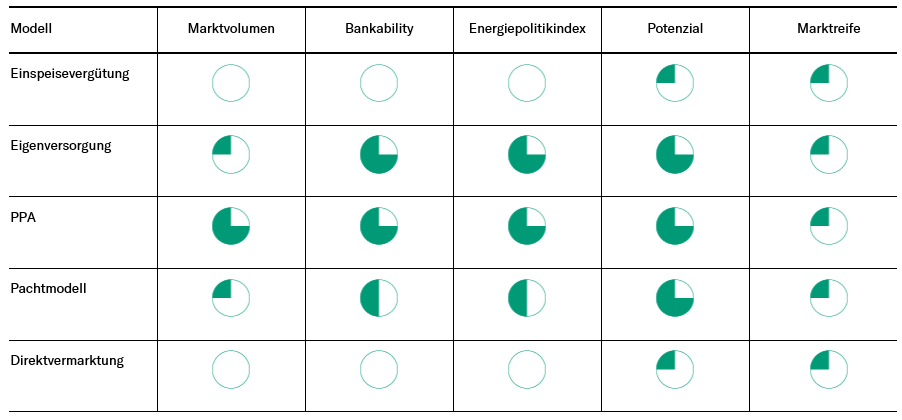Click the Eigenversorgung Energiepolitikindex pie icon
Viewport: 902px width, 420px height.
pos(527,155)
